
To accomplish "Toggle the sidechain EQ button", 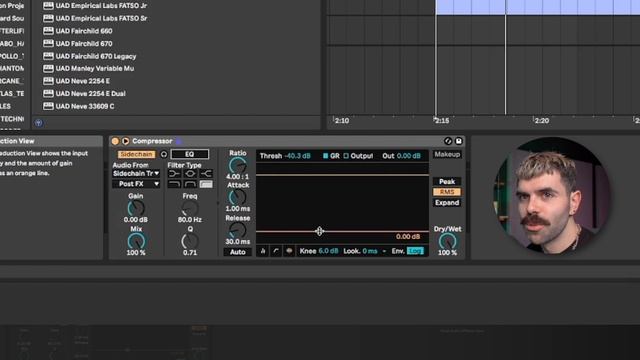I will pos(190,154).
